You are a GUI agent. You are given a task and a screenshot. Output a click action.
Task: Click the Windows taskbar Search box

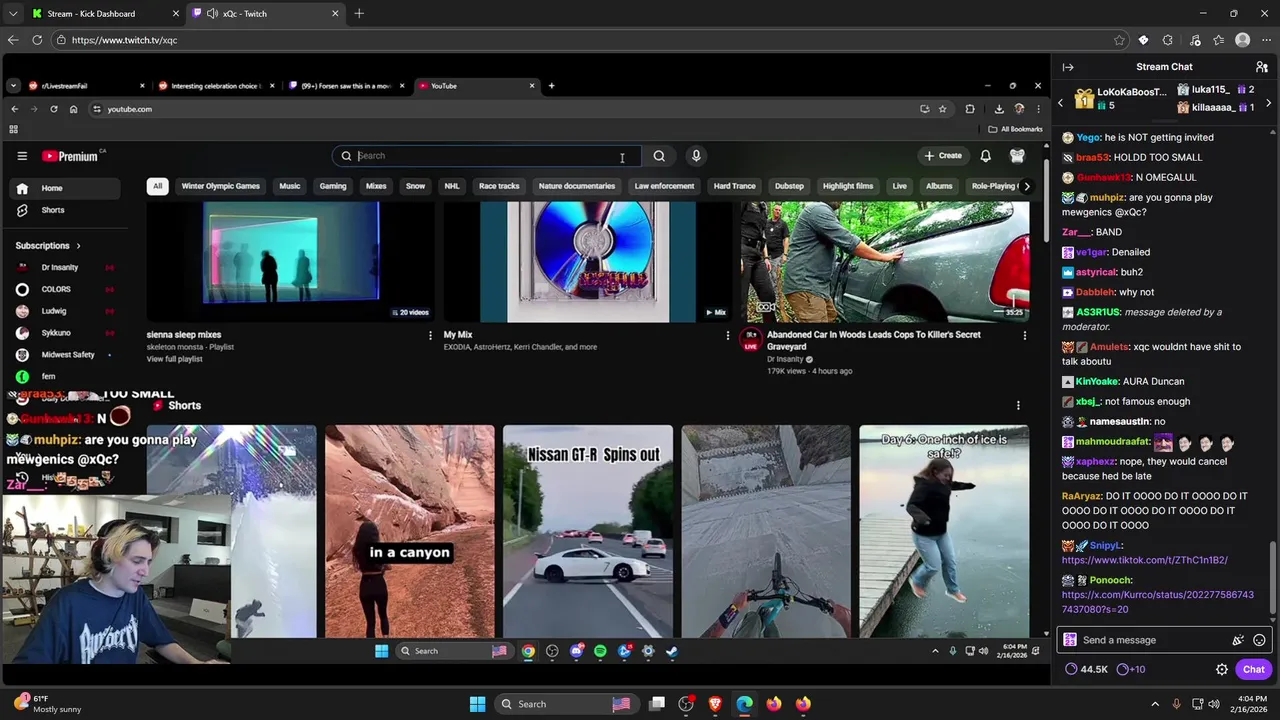(567, 704)
